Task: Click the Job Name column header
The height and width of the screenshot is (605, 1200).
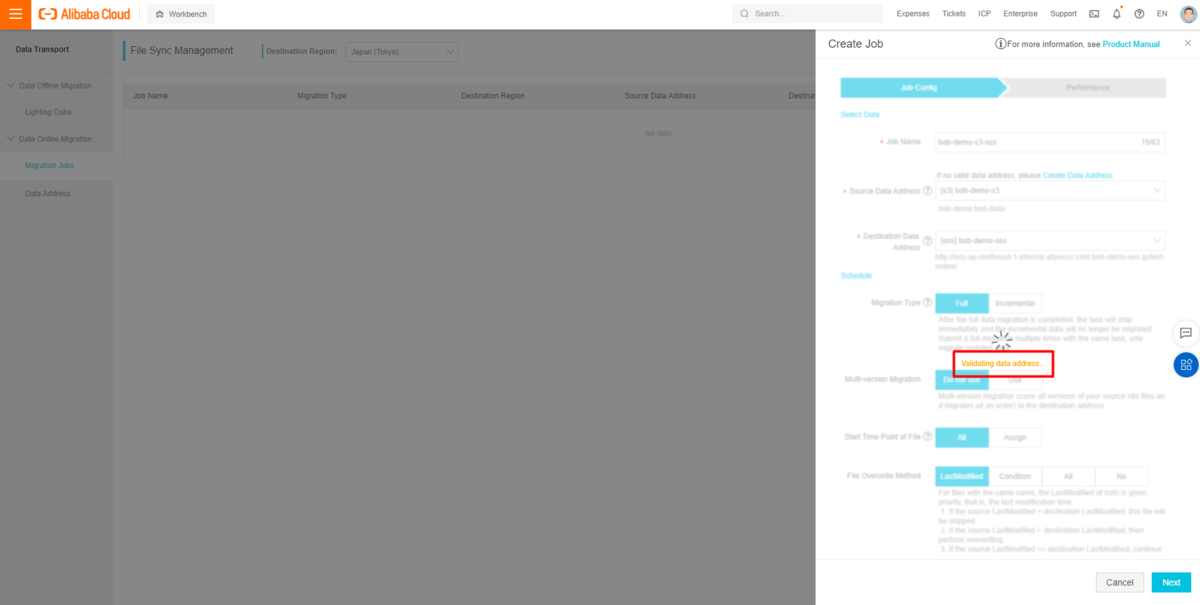Action: click(x=151, y=96)
